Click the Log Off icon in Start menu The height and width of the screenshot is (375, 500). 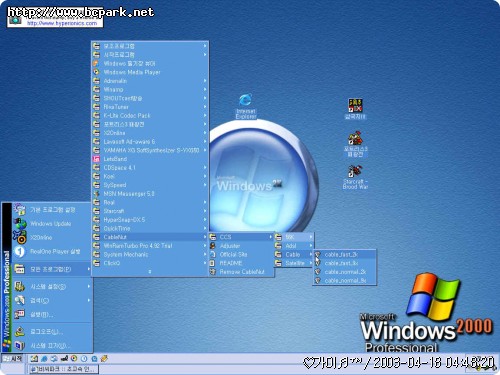coord(20,331)
